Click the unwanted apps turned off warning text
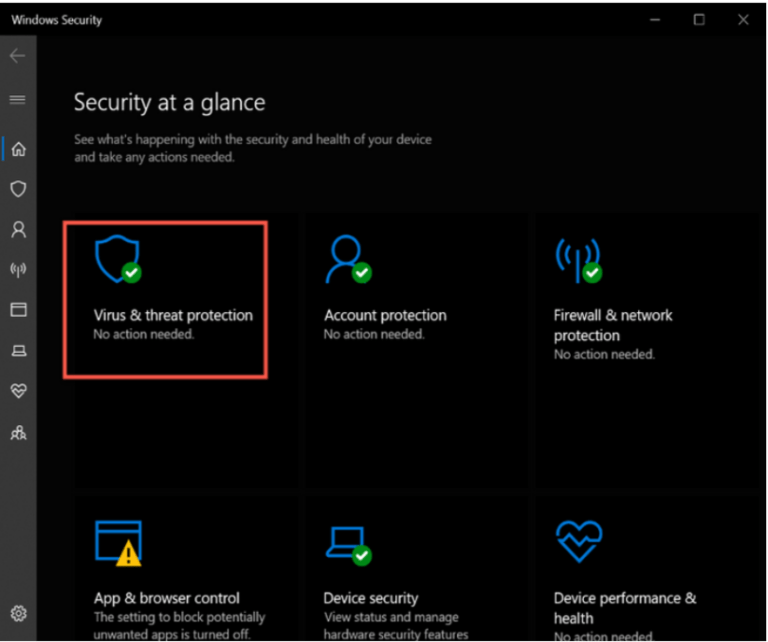The width and height of the screenshot is (768, 642). 179,625
